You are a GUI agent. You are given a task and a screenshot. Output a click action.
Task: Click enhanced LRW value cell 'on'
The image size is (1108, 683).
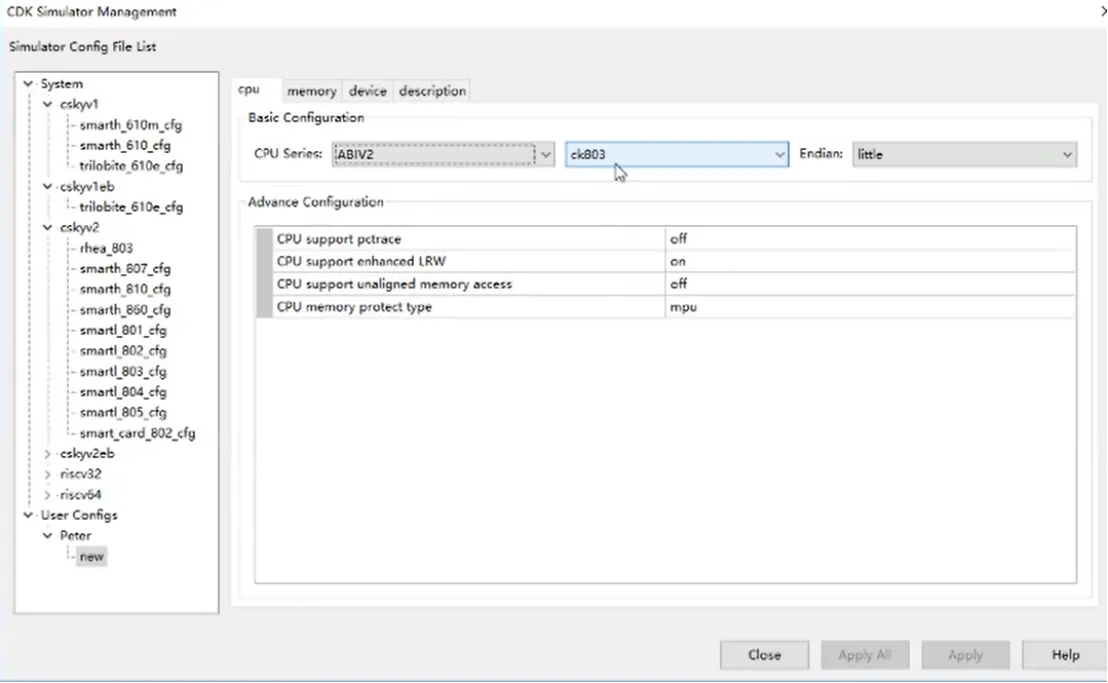pyautogui.click(x=870, y=261)
